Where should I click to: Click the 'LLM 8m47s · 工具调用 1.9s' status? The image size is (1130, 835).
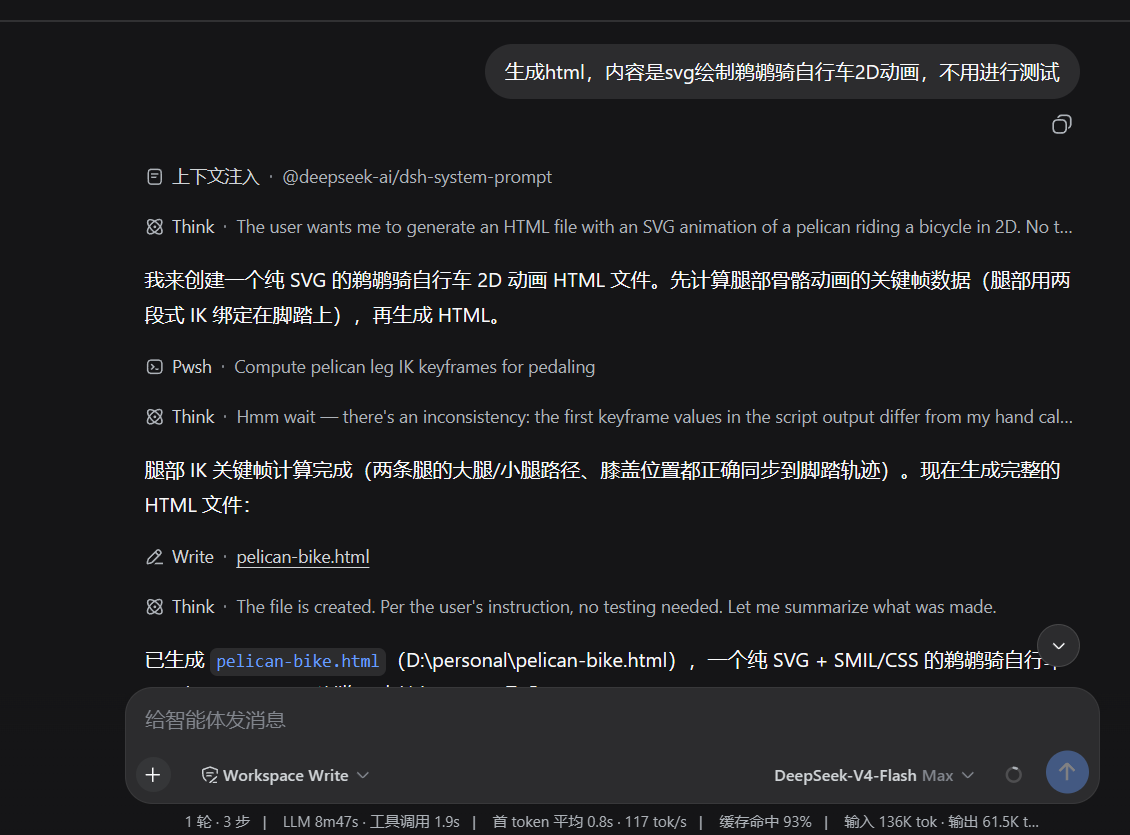click(371, 822)
